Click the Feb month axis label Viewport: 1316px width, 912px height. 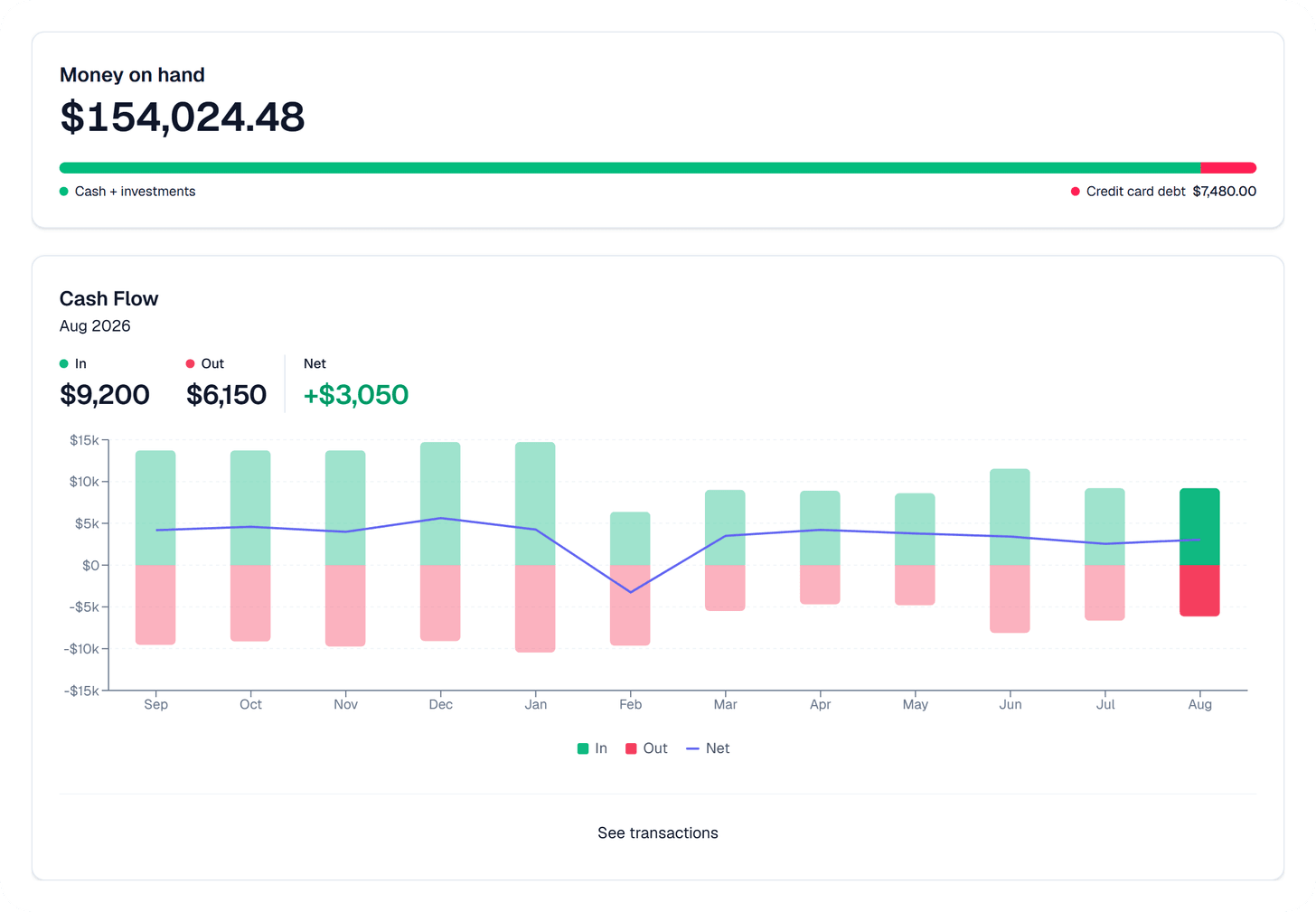(630, 704)
